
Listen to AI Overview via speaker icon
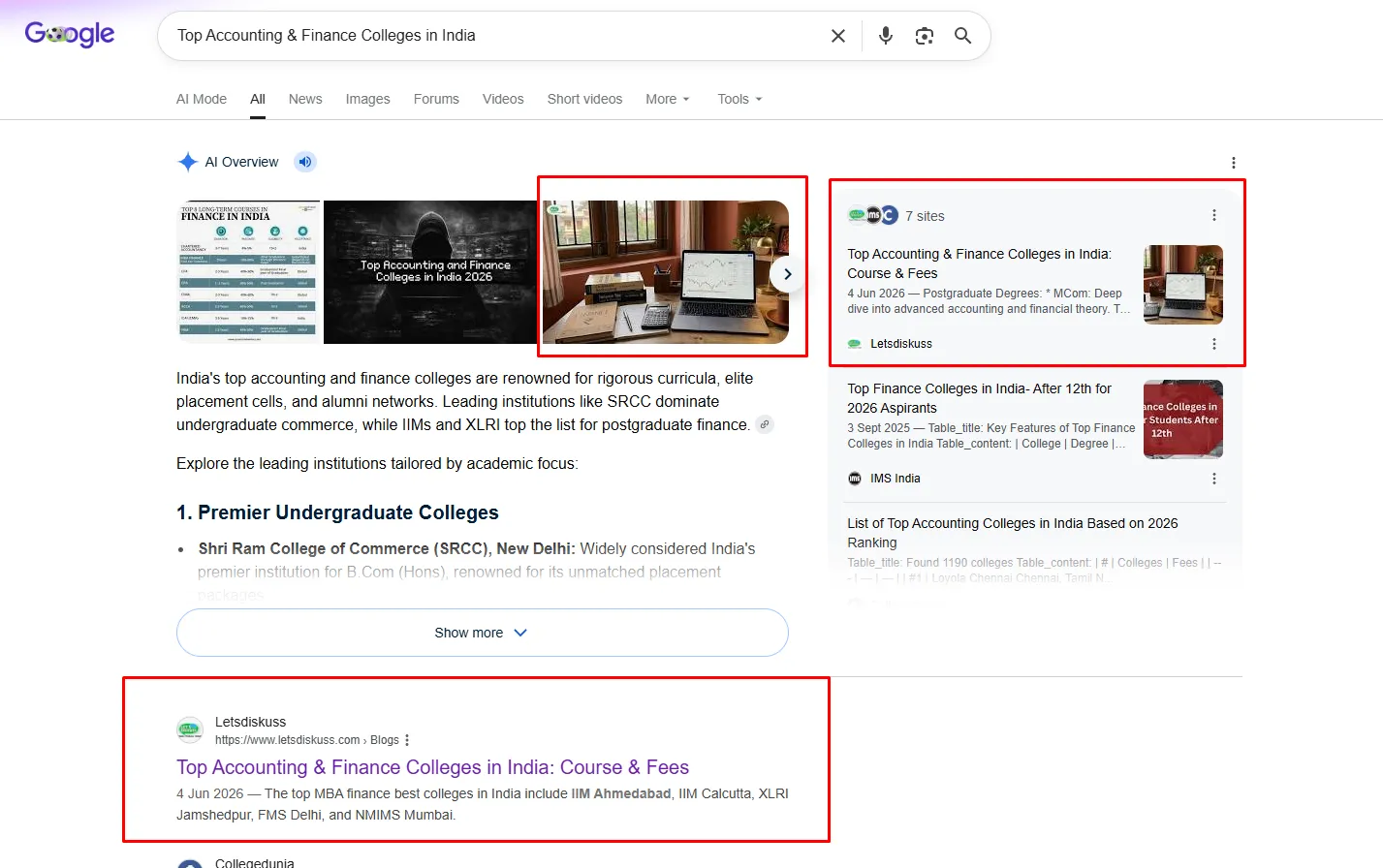coord(305,162)
